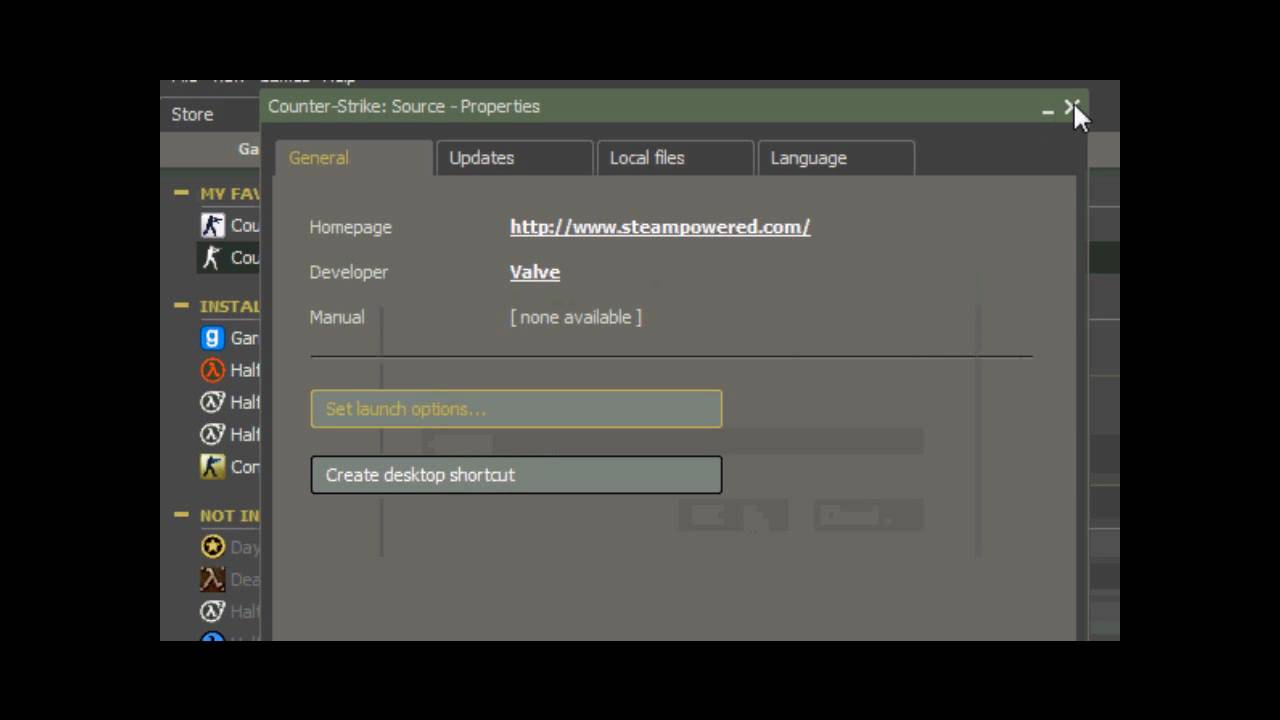Select the 'Con' game row text in sidebar
Image resolution: width=1280 pixels, height=720 pixels.
(x=245, y=466)
